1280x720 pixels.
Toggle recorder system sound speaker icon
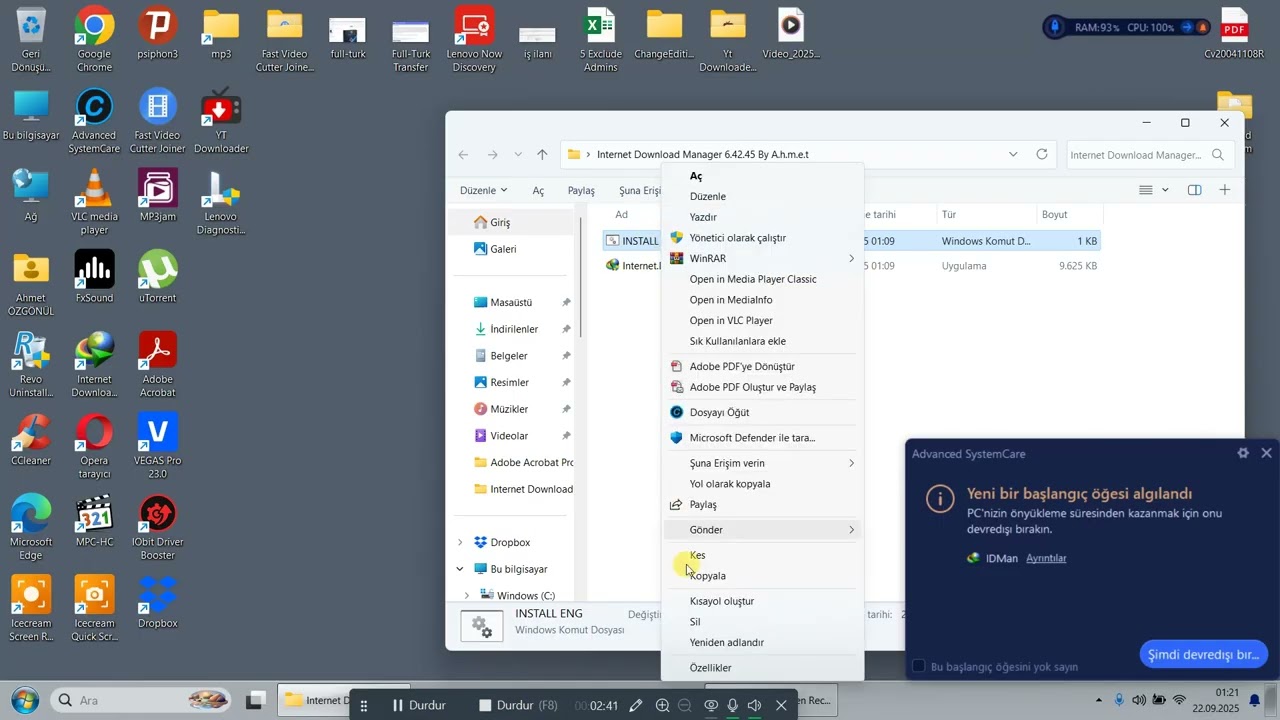(755, 705)
